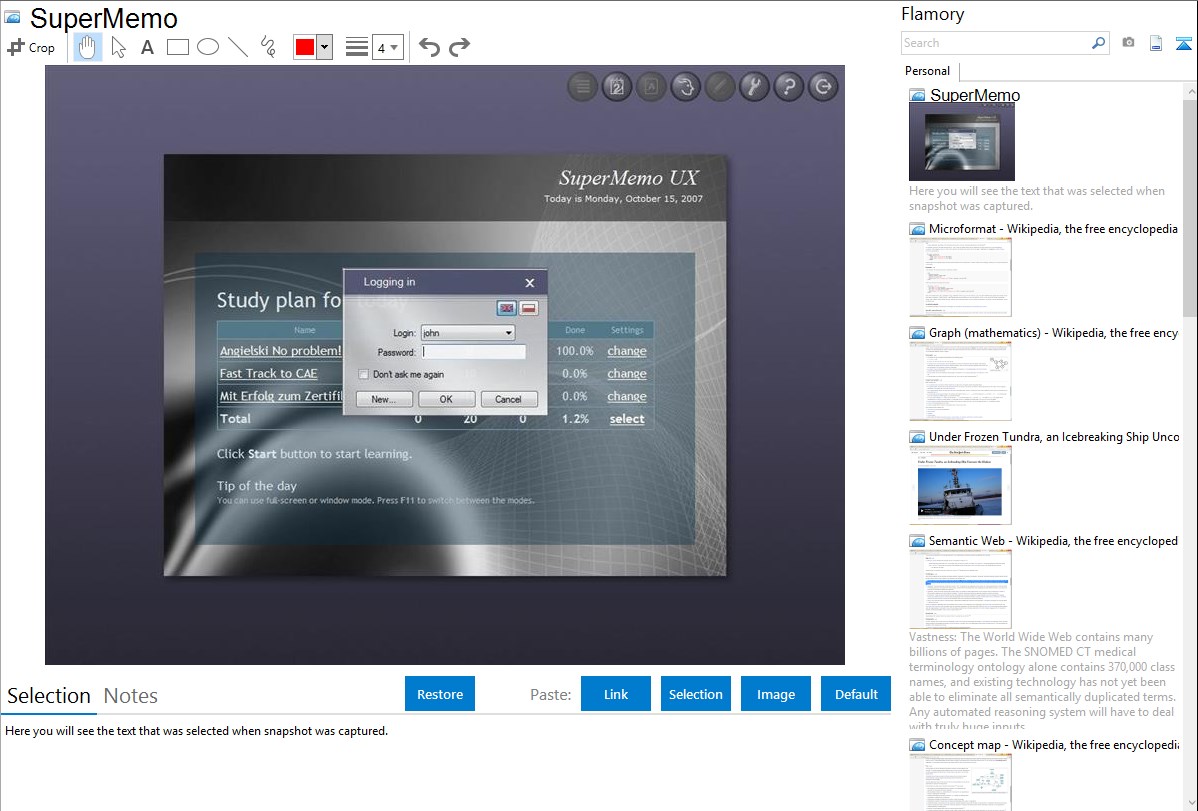Click the SuperMemo head profile round icon
The width and height of the screenshot is (1198, 811).
point(685,87)
